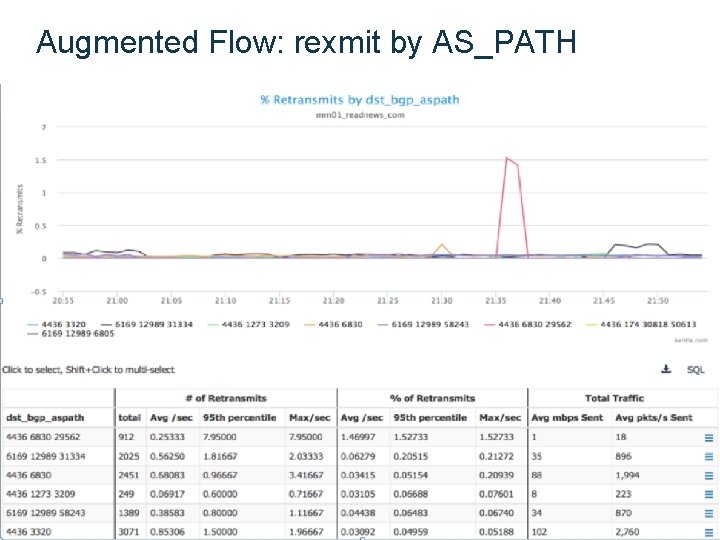Click the 7.95000 95th percentile cell
Viewport: 720px width, 540px height.
(x=220, y=437)
